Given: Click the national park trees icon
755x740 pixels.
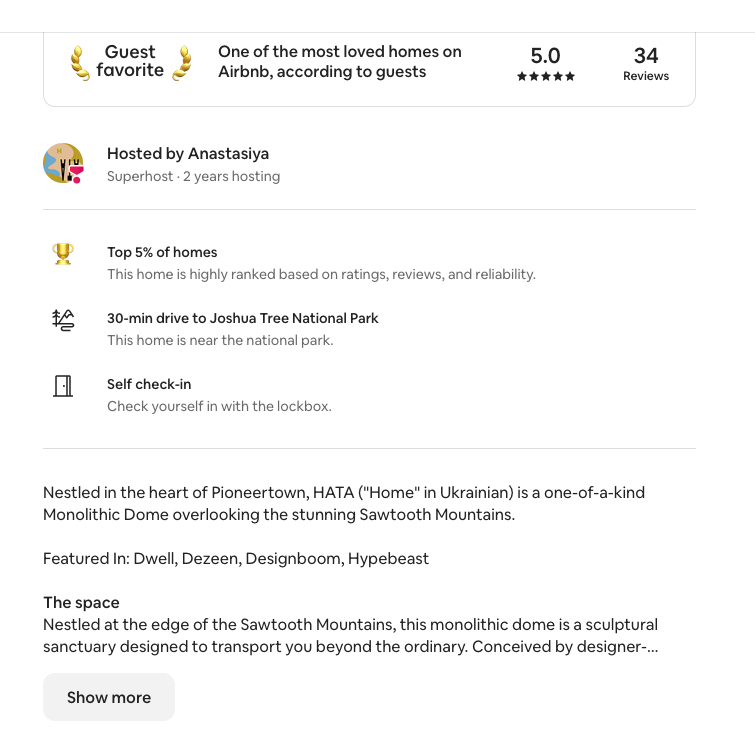Looking at the screenshot, I should (x=63, y=320).
